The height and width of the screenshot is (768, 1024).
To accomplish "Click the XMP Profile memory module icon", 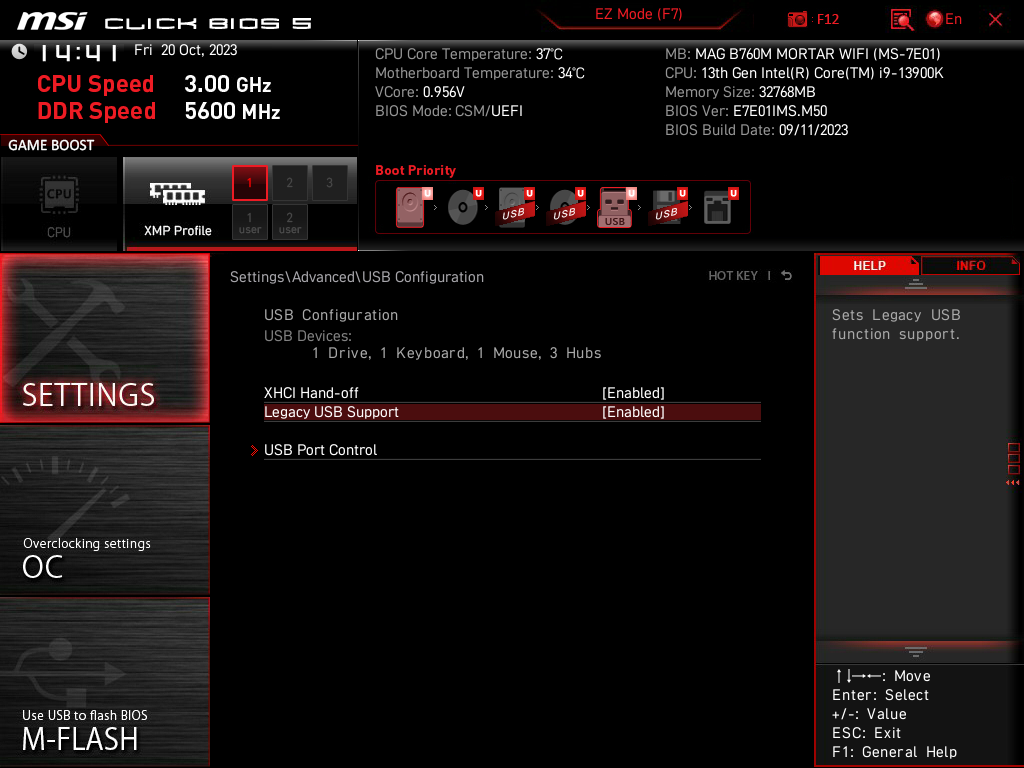I will (177, 194).
